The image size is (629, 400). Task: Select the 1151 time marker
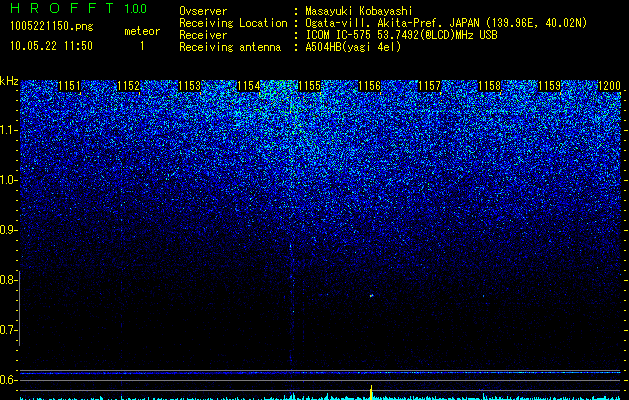(x=69, y=86)
